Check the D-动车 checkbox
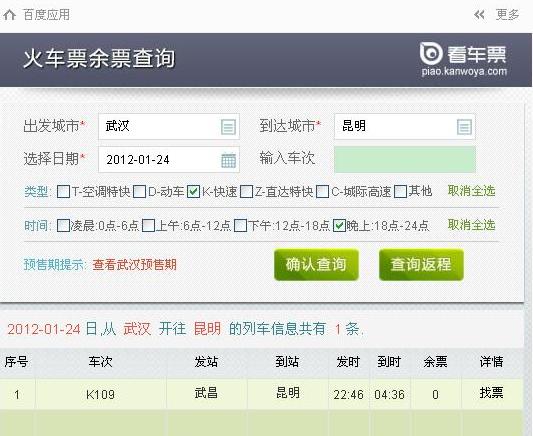 coord(139,192)
